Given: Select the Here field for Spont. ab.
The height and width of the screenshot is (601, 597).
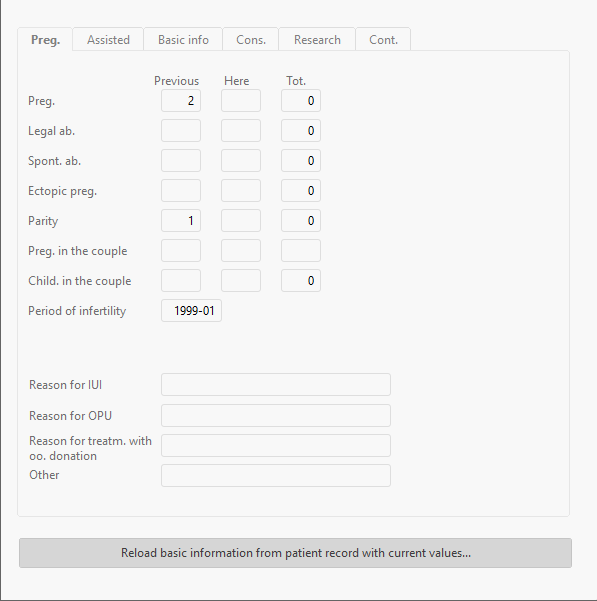Looking at the screenshot, I should [241, 161].
